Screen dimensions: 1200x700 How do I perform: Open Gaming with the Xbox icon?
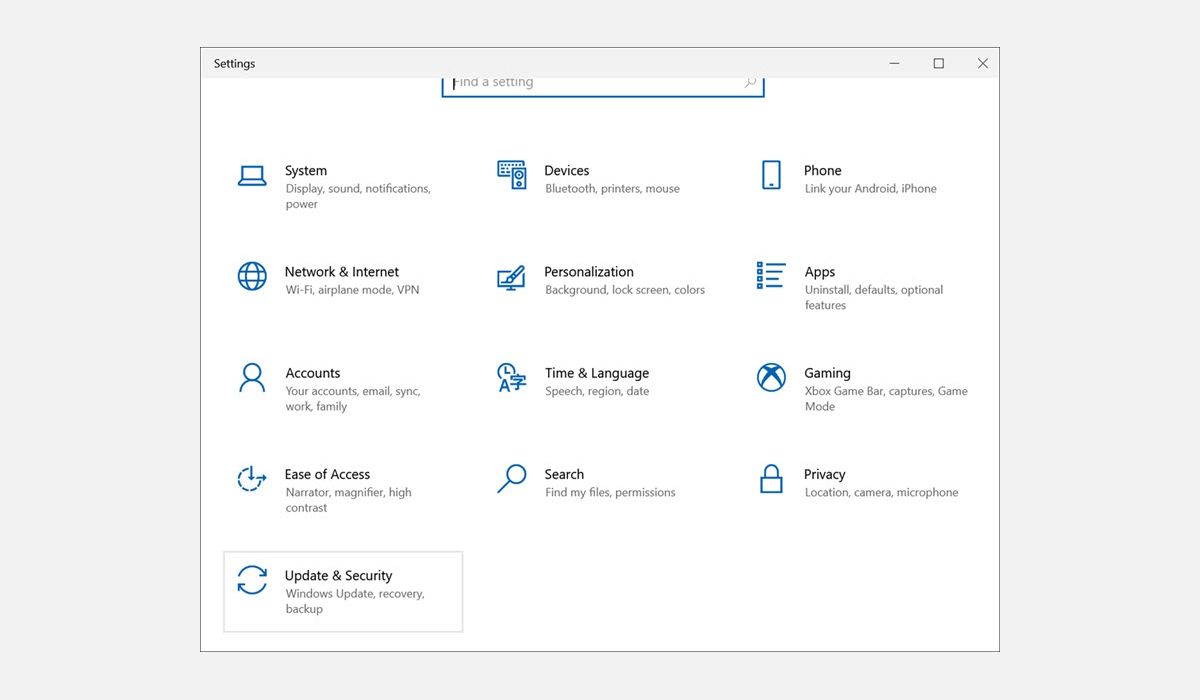coord(771,378)
